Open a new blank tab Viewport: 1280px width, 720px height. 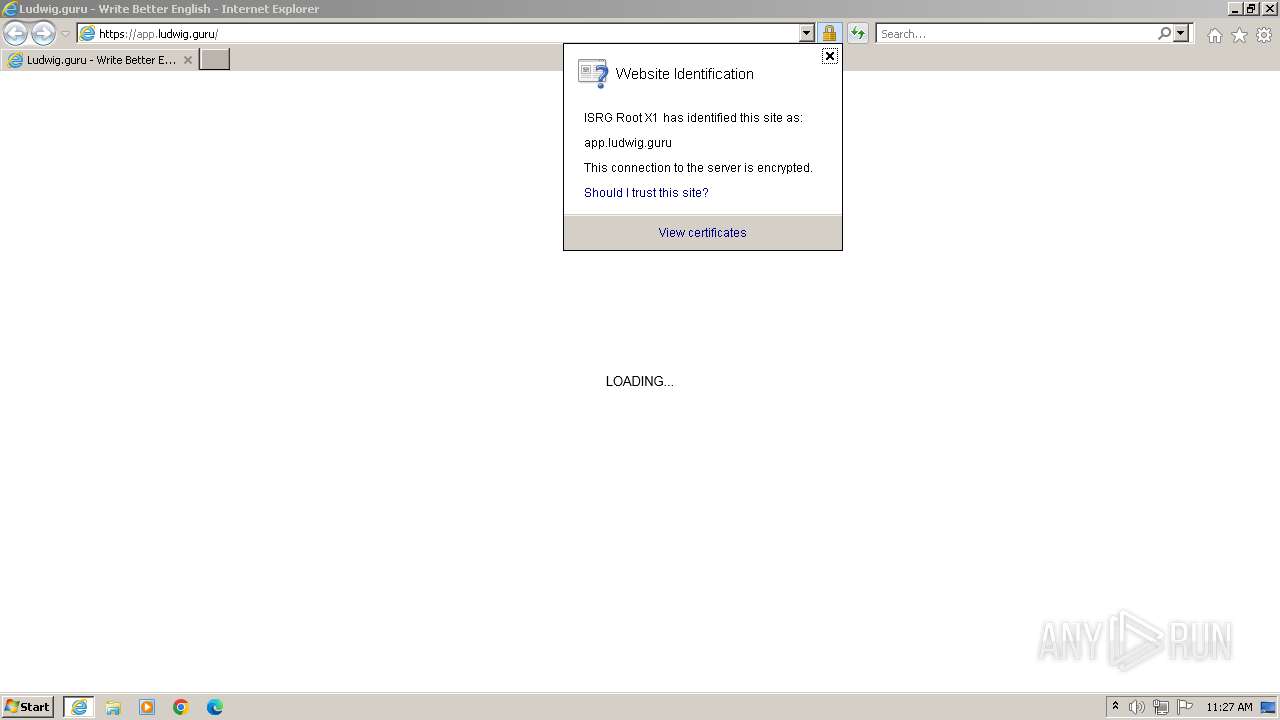[215, 60]
